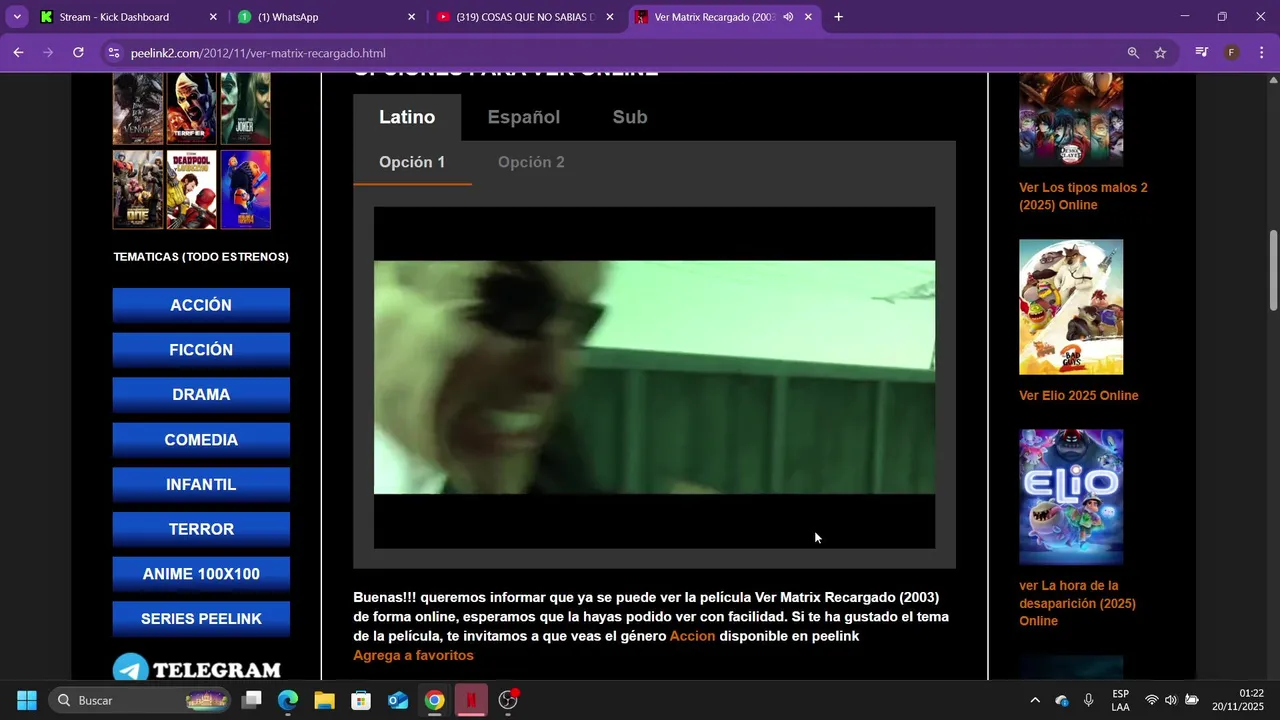1280x720 pixels.
Task: Open the microphone tray icon
Action: pyautogui.click(x=1088, y=700)
